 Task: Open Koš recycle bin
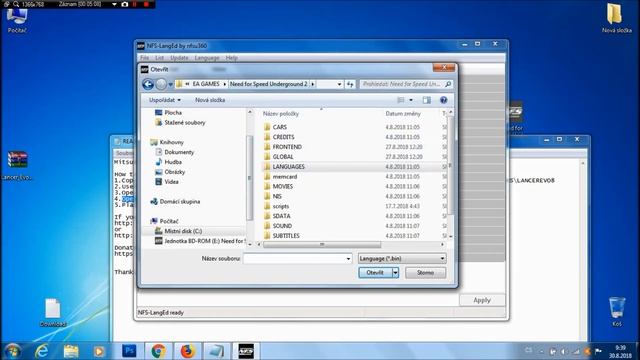point(617,312)
